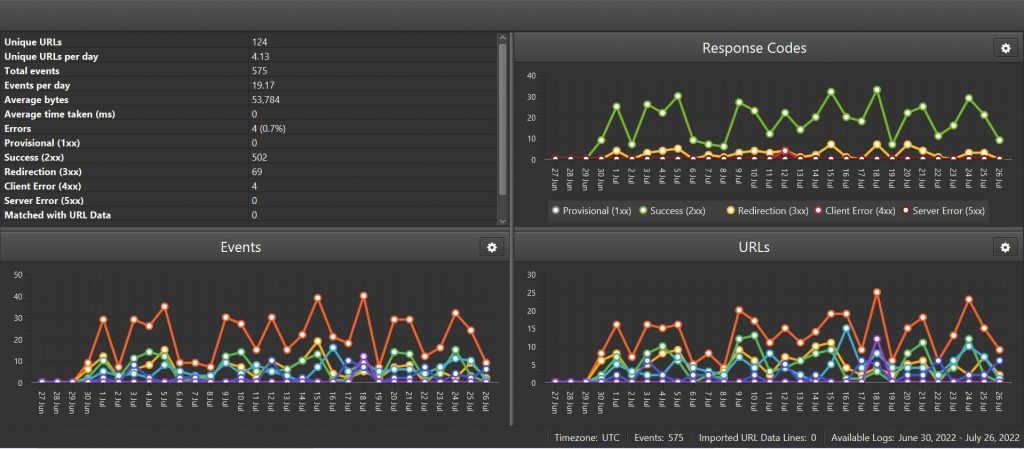Click the 9 Jul orange point in URLs chart
Screen dimensions: 1024x449
[x=739, y=311]
